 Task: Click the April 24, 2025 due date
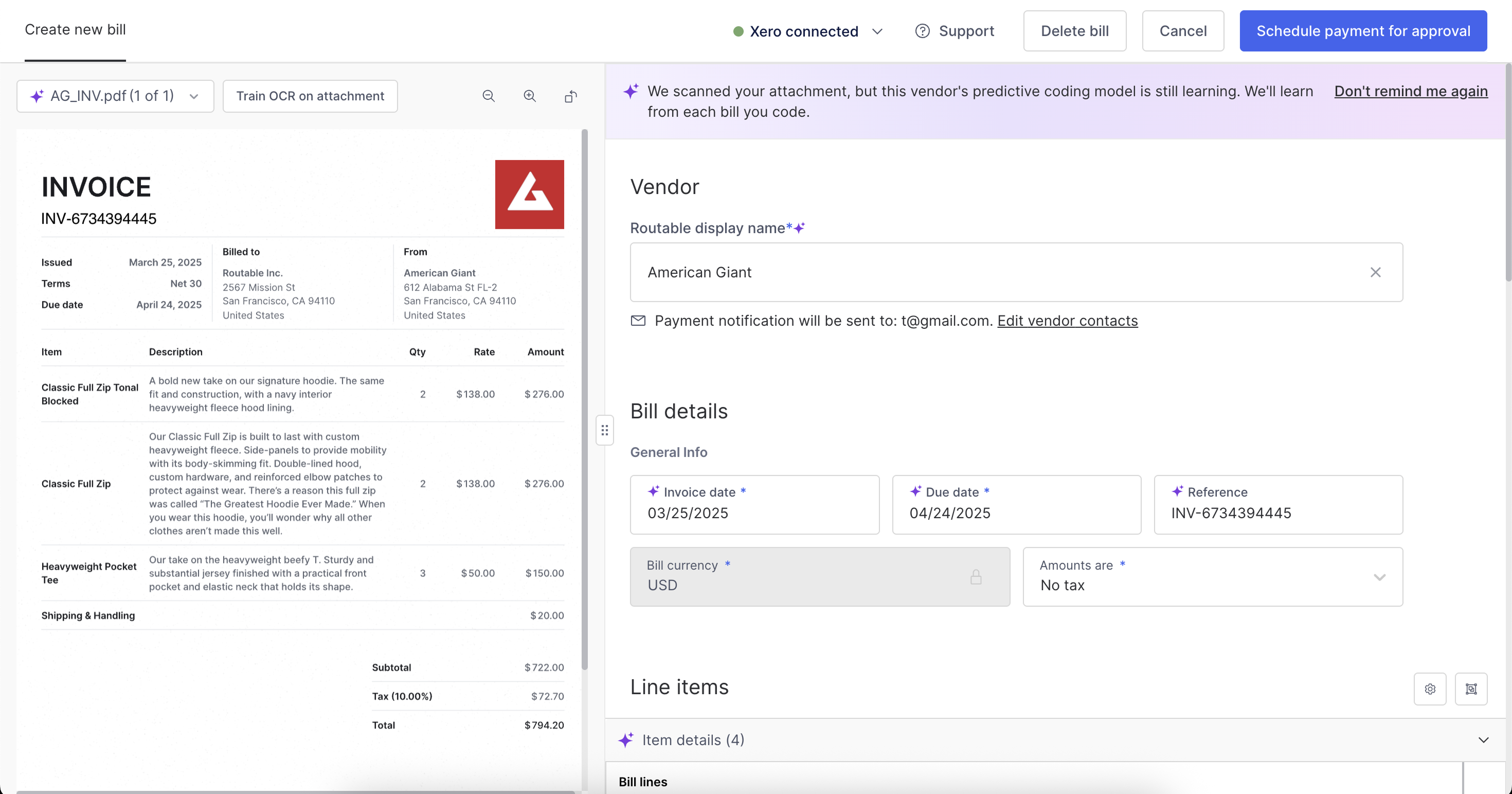point(169,304)
